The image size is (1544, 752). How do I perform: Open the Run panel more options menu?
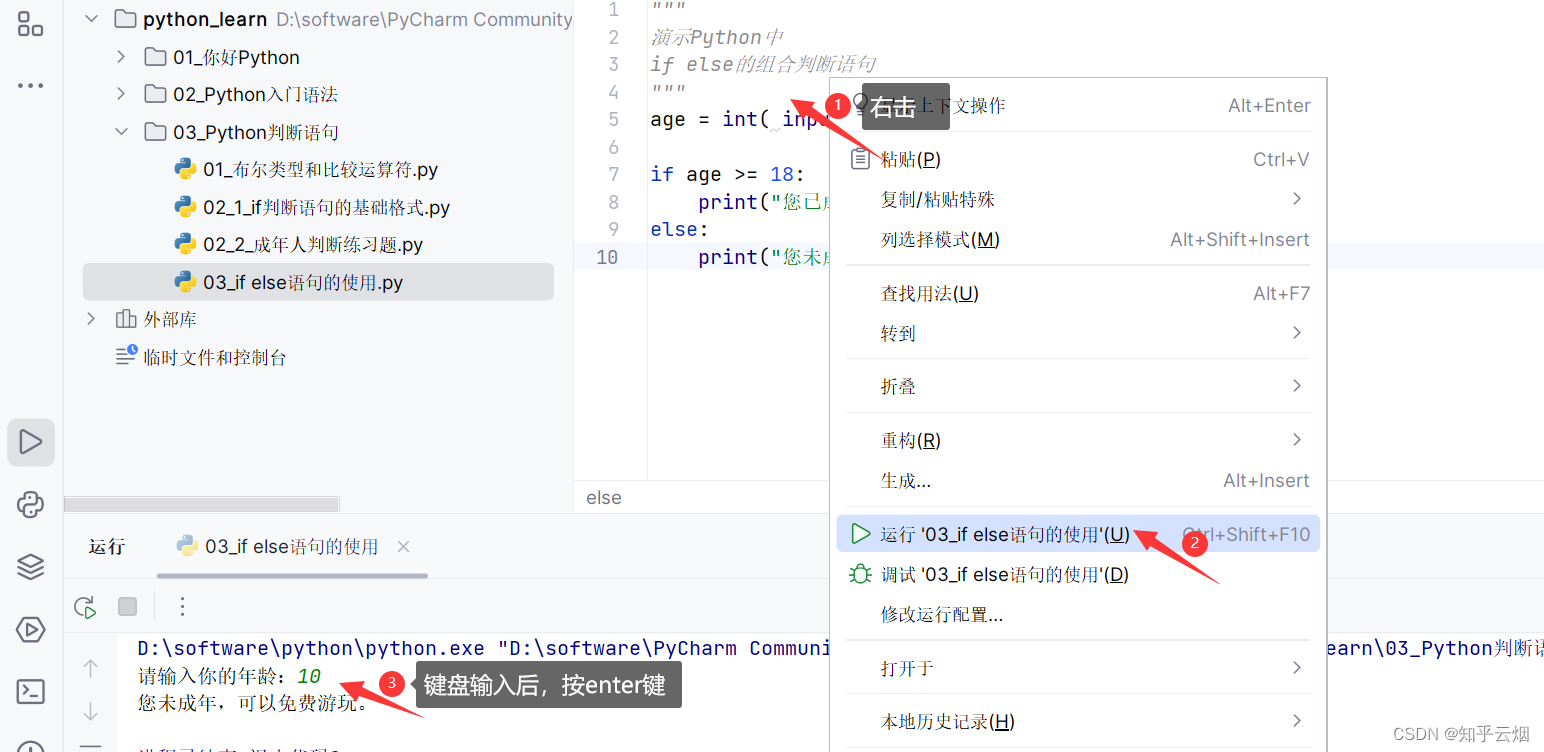pyautogui.click(x=182, y=606)
